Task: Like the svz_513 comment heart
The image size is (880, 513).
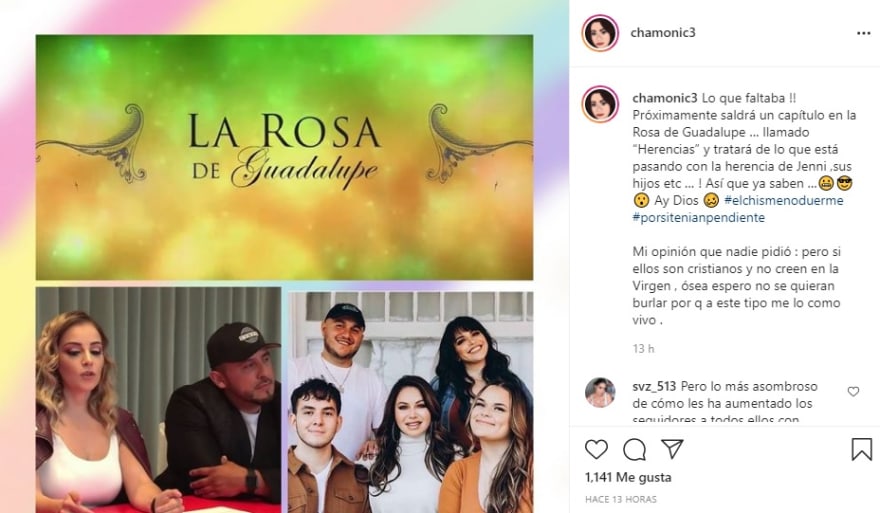Action: coord(853,391)
